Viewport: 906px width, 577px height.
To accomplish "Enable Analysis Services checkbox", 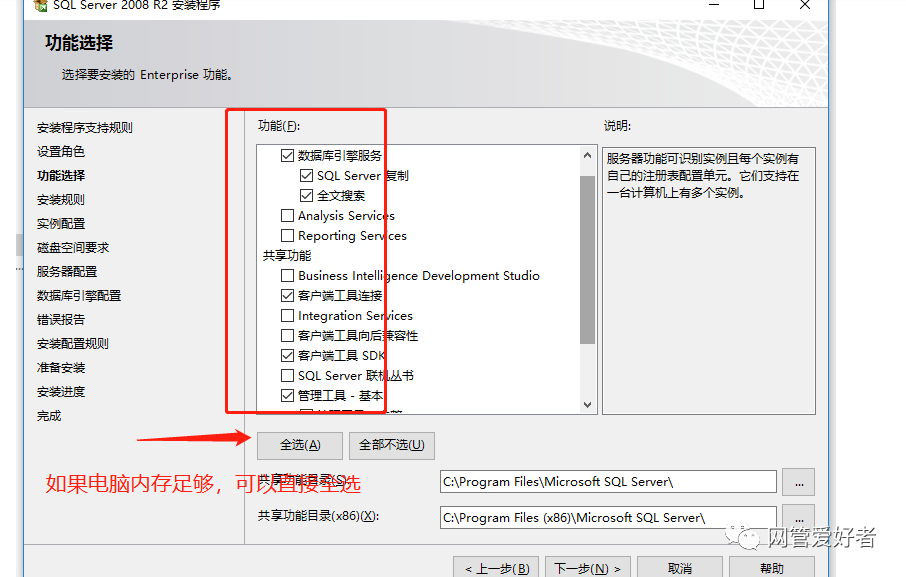I will 287,215.
